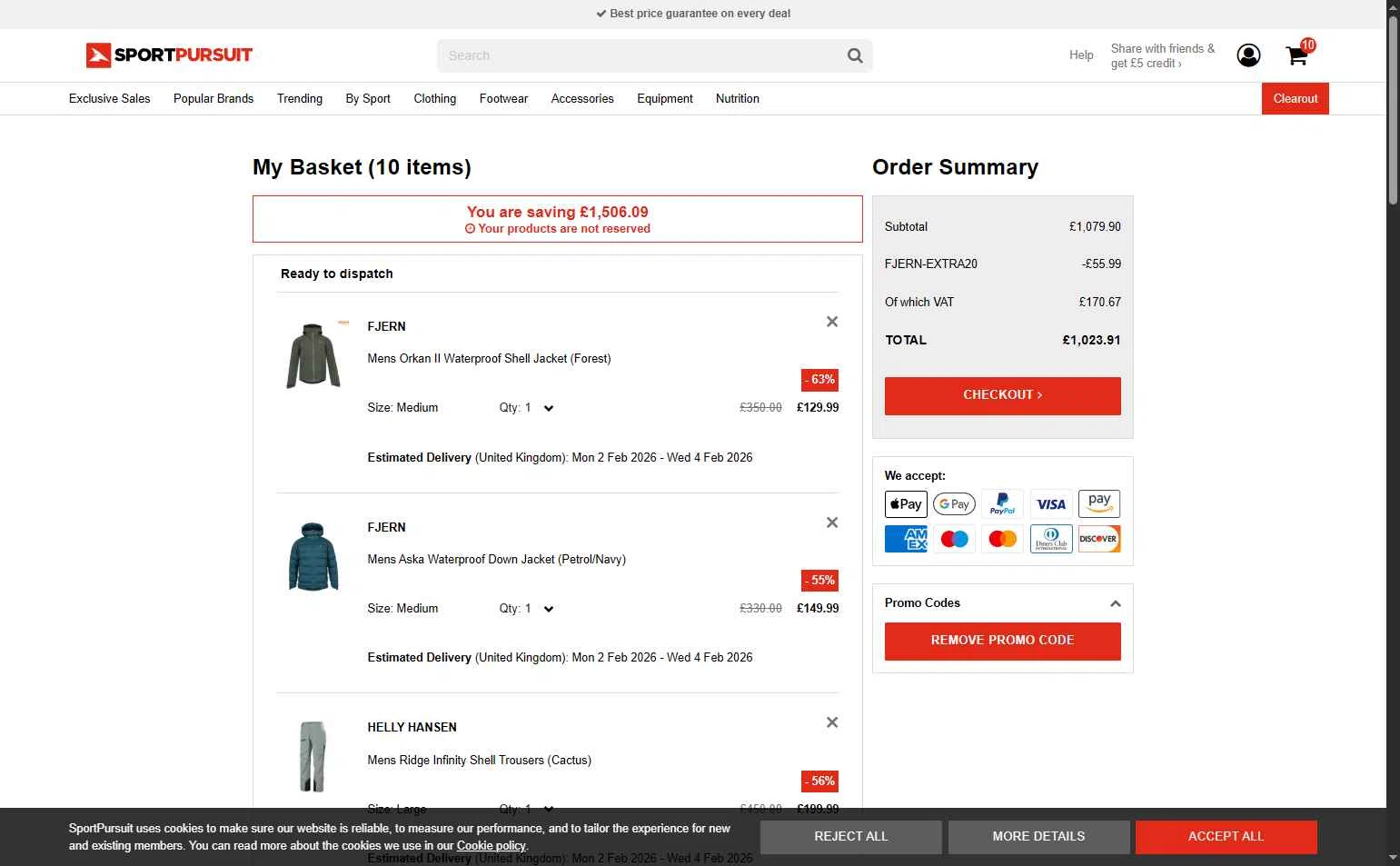
Task: Open Share with friends credit link
Action: click(1163, 56)
